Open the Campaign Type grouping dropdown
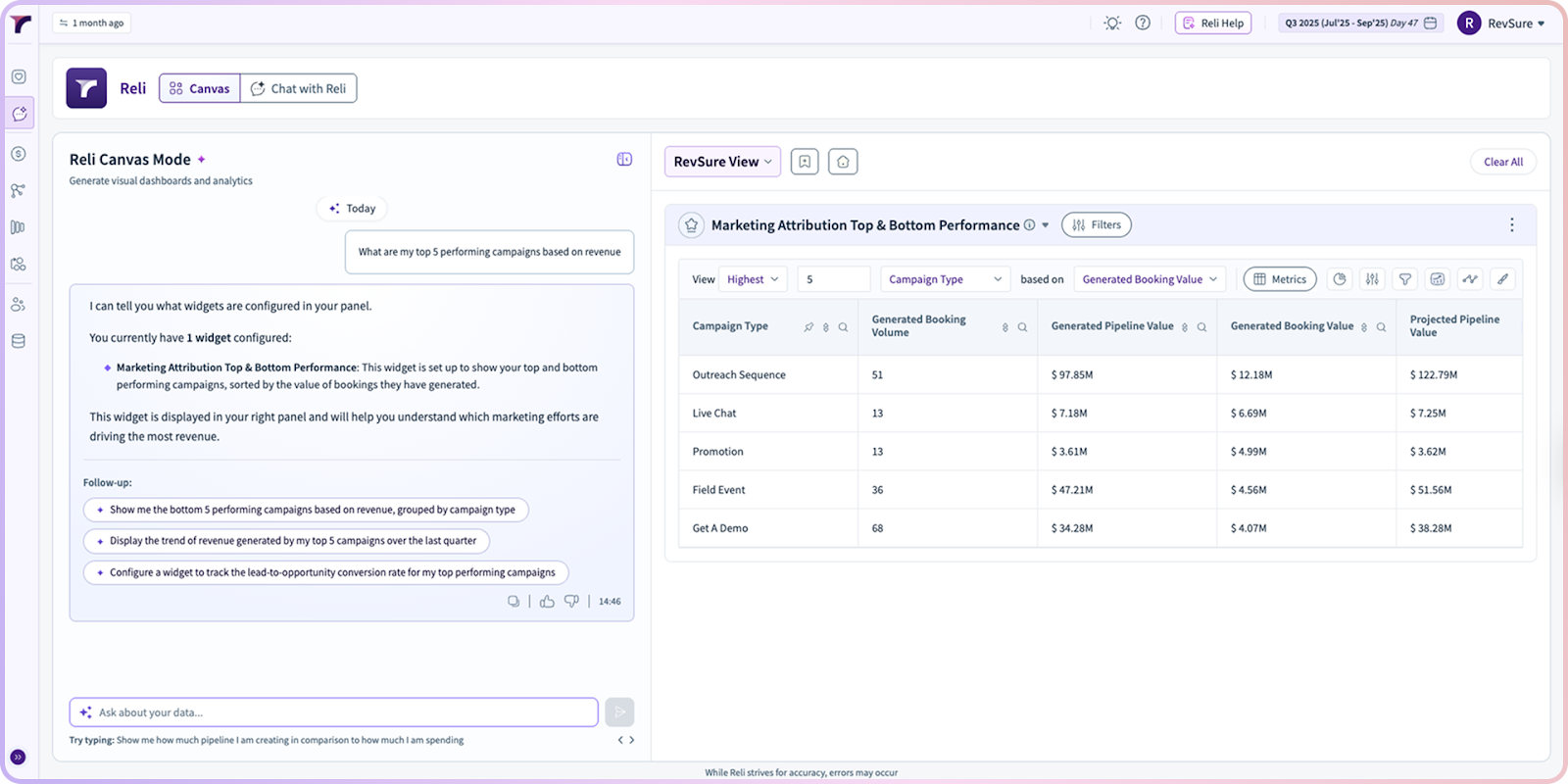This screenshot has height=784, width=1568. coord(946,279)
